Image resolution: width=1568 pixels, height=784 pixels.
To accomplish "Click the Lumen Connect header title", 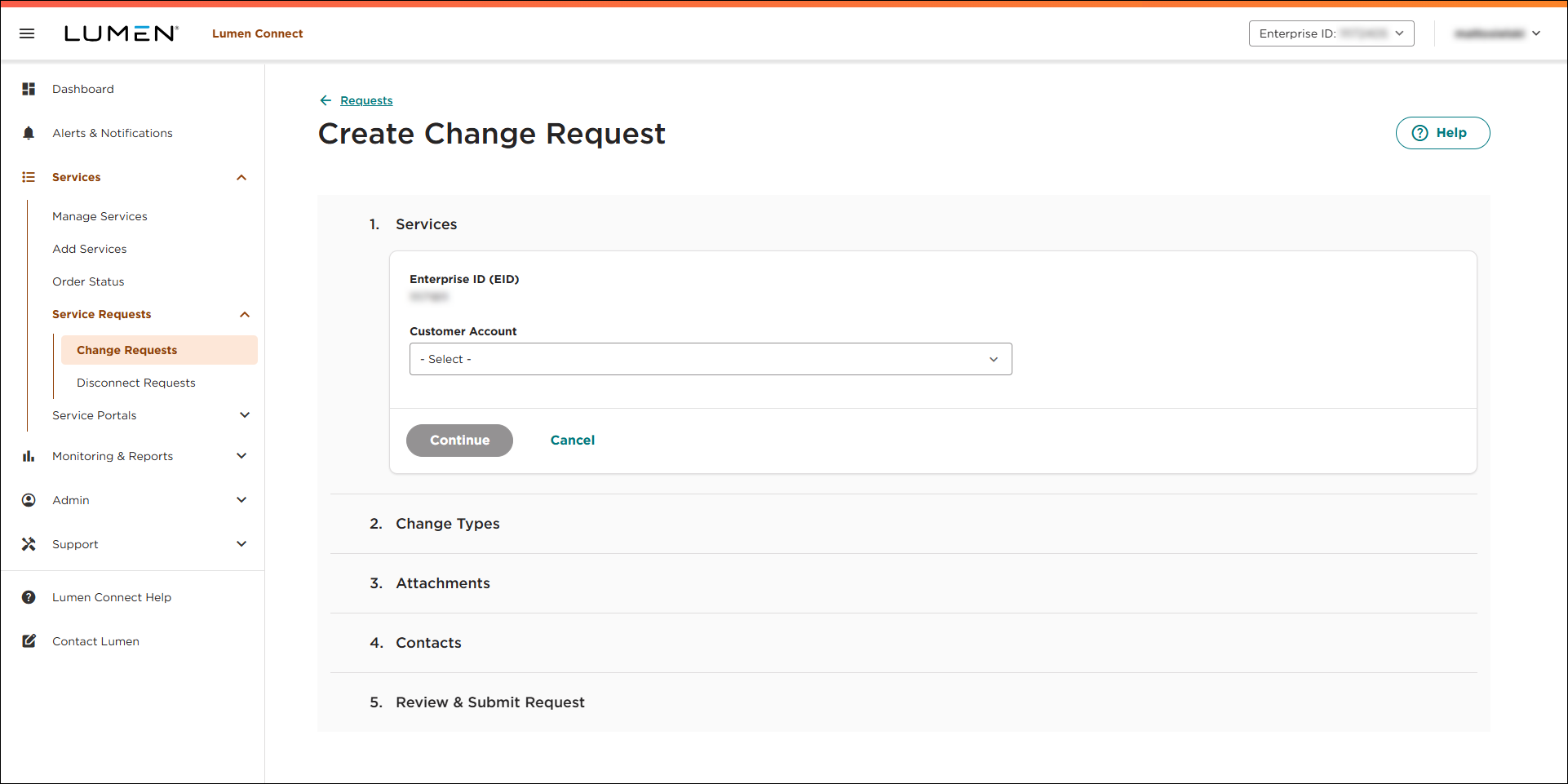I will click(258, 33).
